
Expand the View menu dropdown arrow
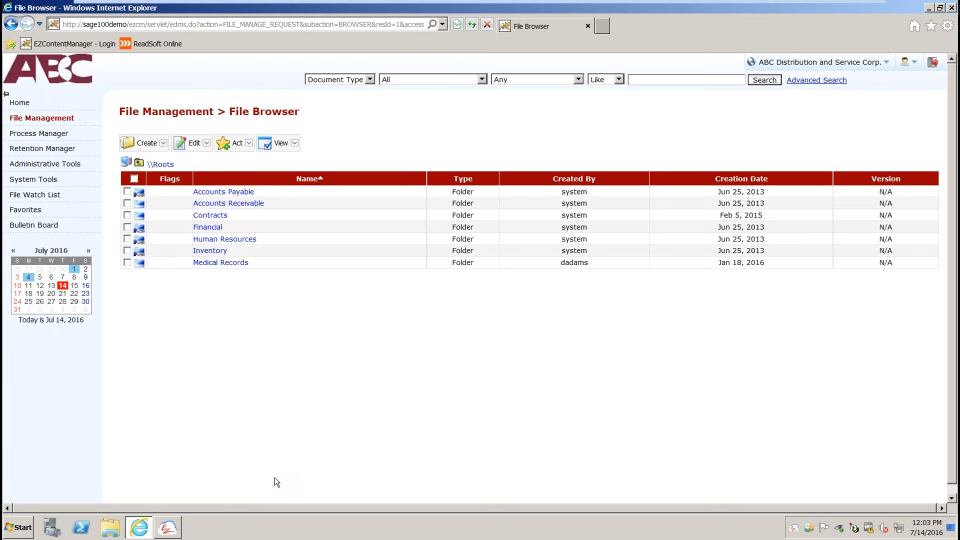coord(295,143)
